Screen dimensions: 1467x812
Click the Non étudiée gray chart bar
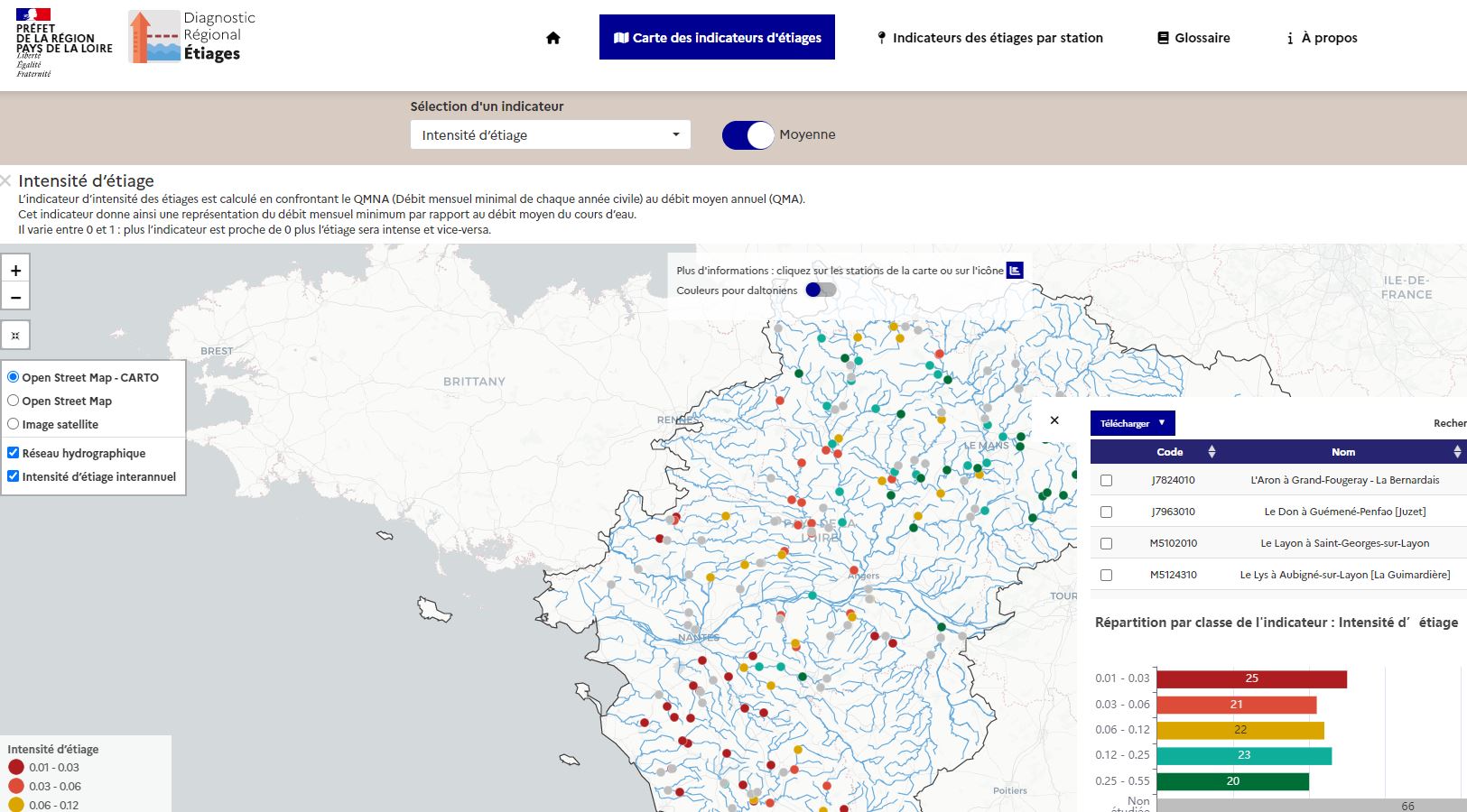coord(1311,806)
